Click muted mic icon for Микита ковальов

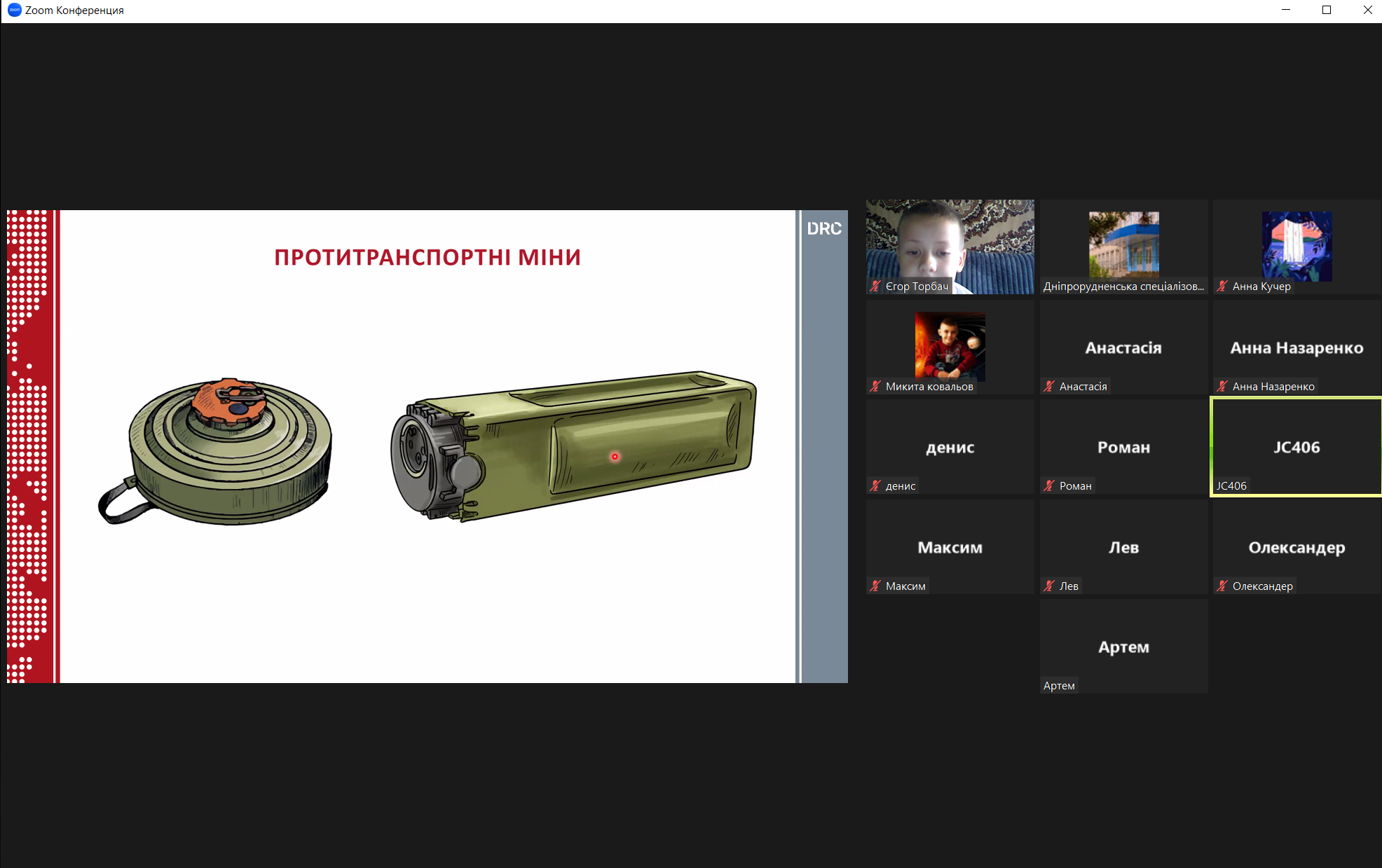pyautogui.click(x=875, y=386)
